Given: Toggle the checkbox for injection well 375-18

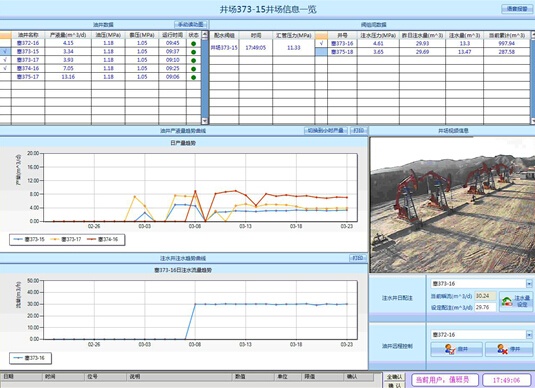Looking at the screenshot, I should click(321, 52).
